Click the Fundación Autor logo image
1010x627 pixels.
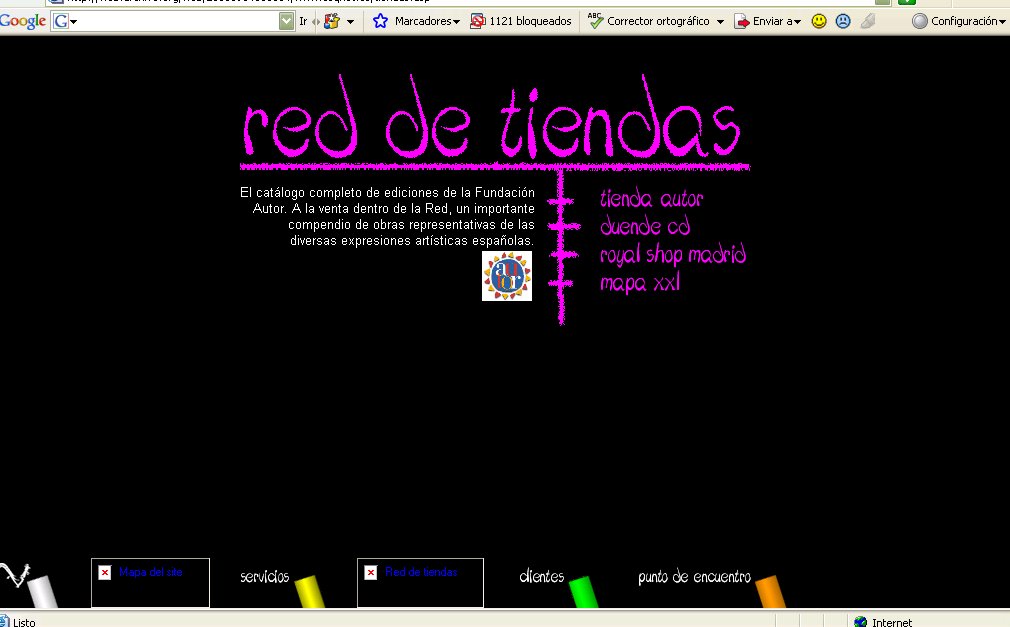coord(506,275)
